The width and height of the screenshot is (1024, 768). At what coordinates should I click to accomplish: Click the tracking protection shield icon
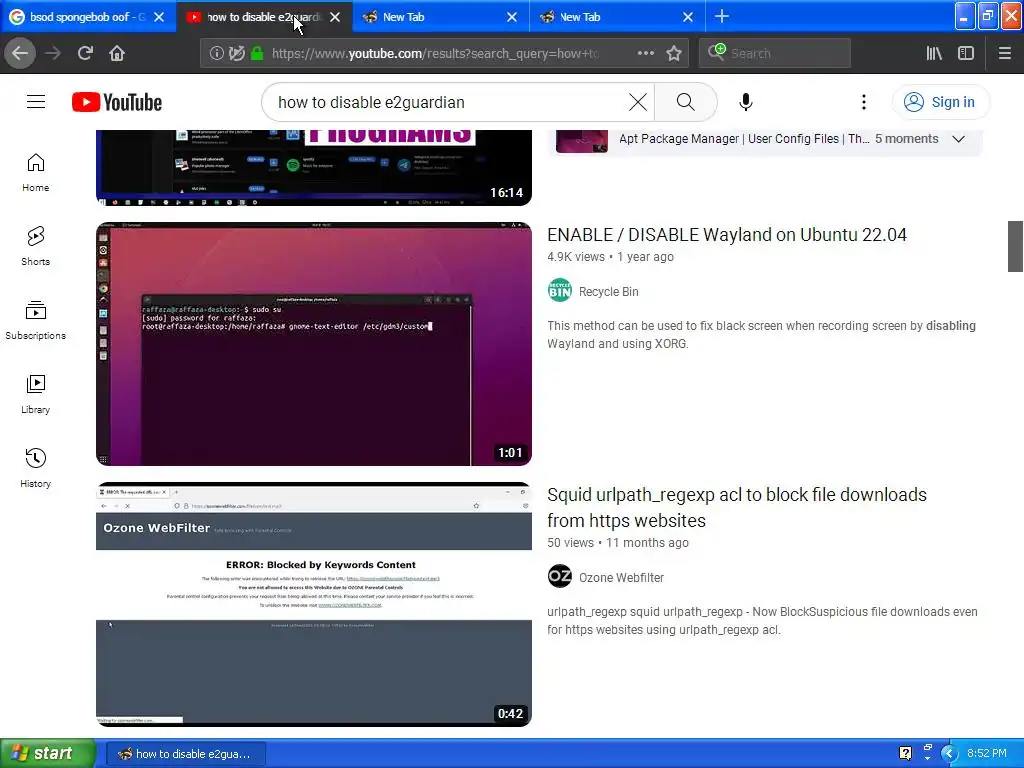pos(236,54)
